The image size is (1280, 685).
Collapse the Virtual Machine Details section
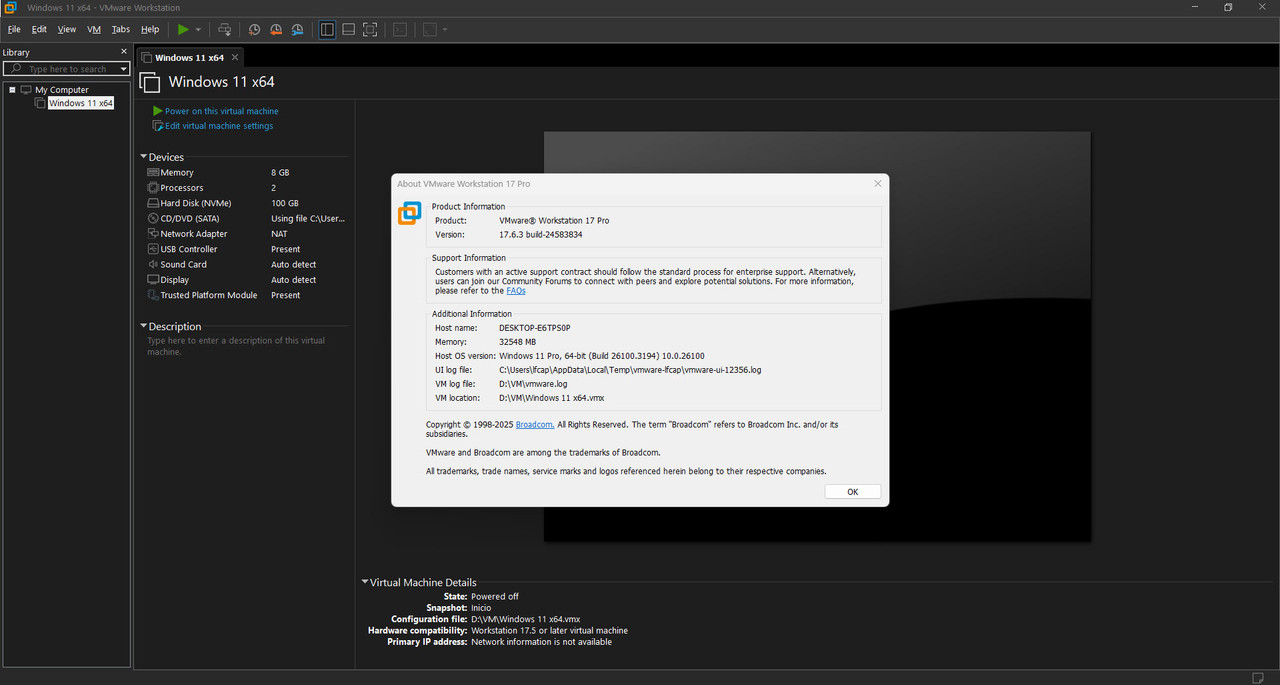(365, 582)
